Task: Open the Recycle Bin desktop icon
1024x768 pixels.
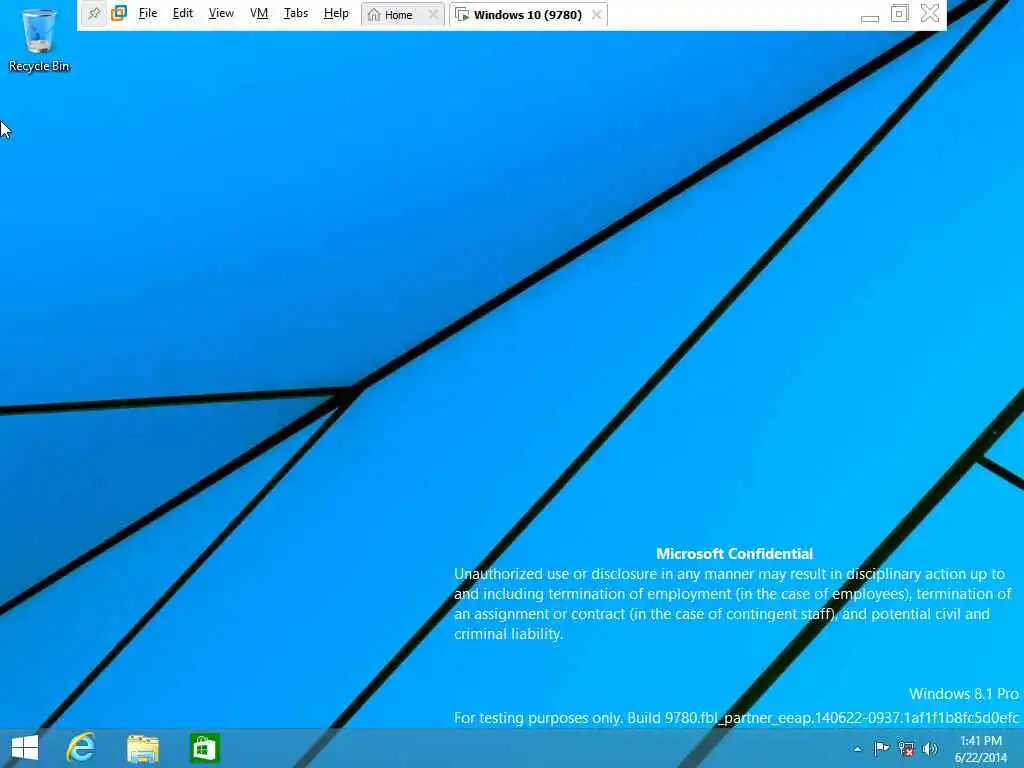Action: click(x=39, y=40)
